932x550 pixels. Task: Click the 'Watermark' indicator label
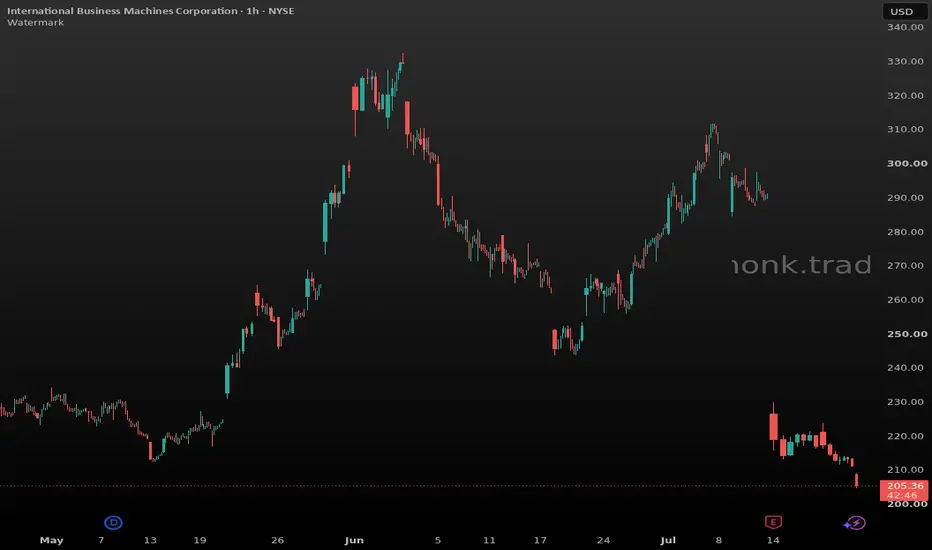click(x=36, y=23)
